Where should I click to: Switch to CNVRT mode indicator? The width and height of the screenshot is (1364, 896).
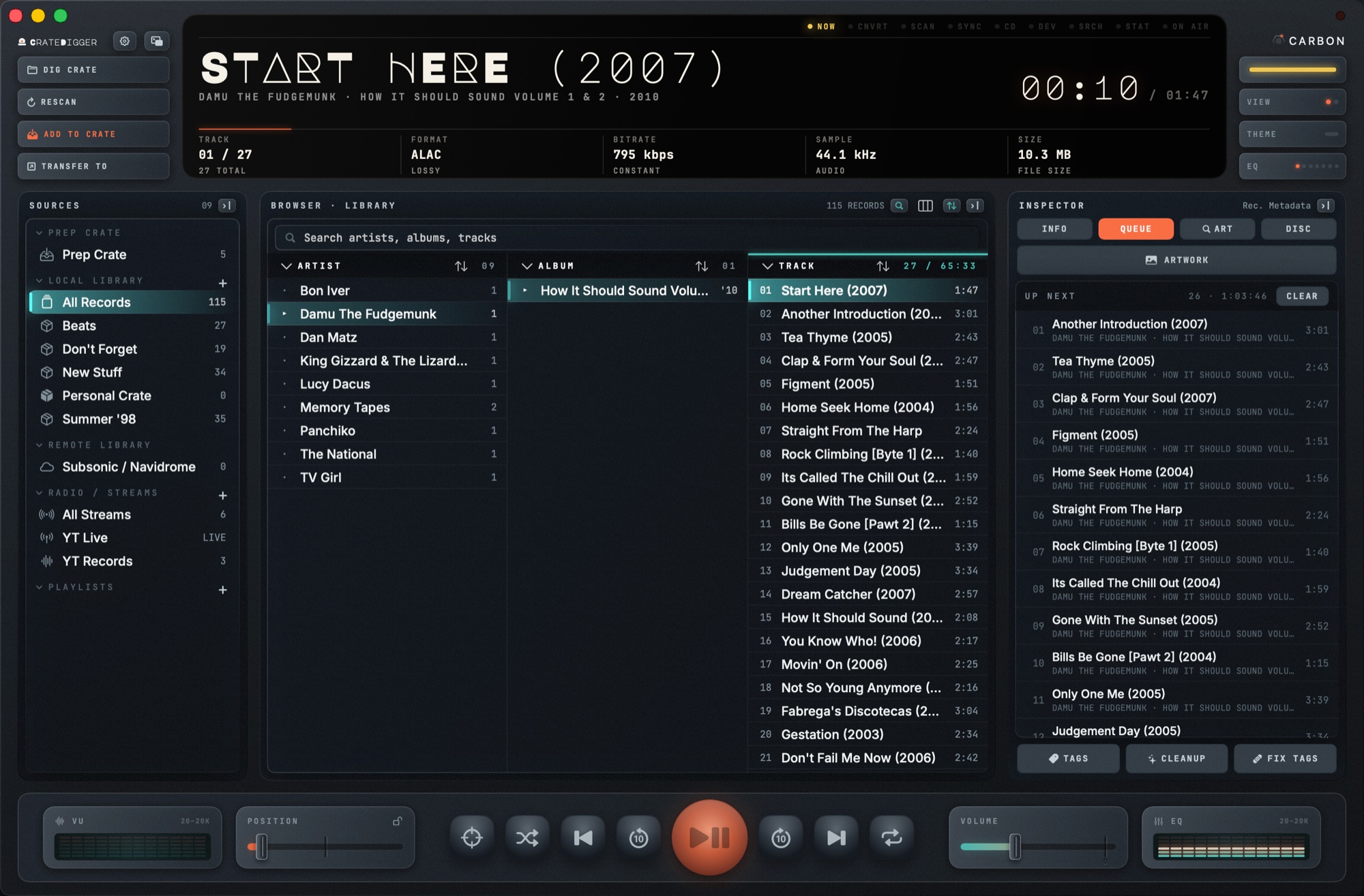coord(868,27)
